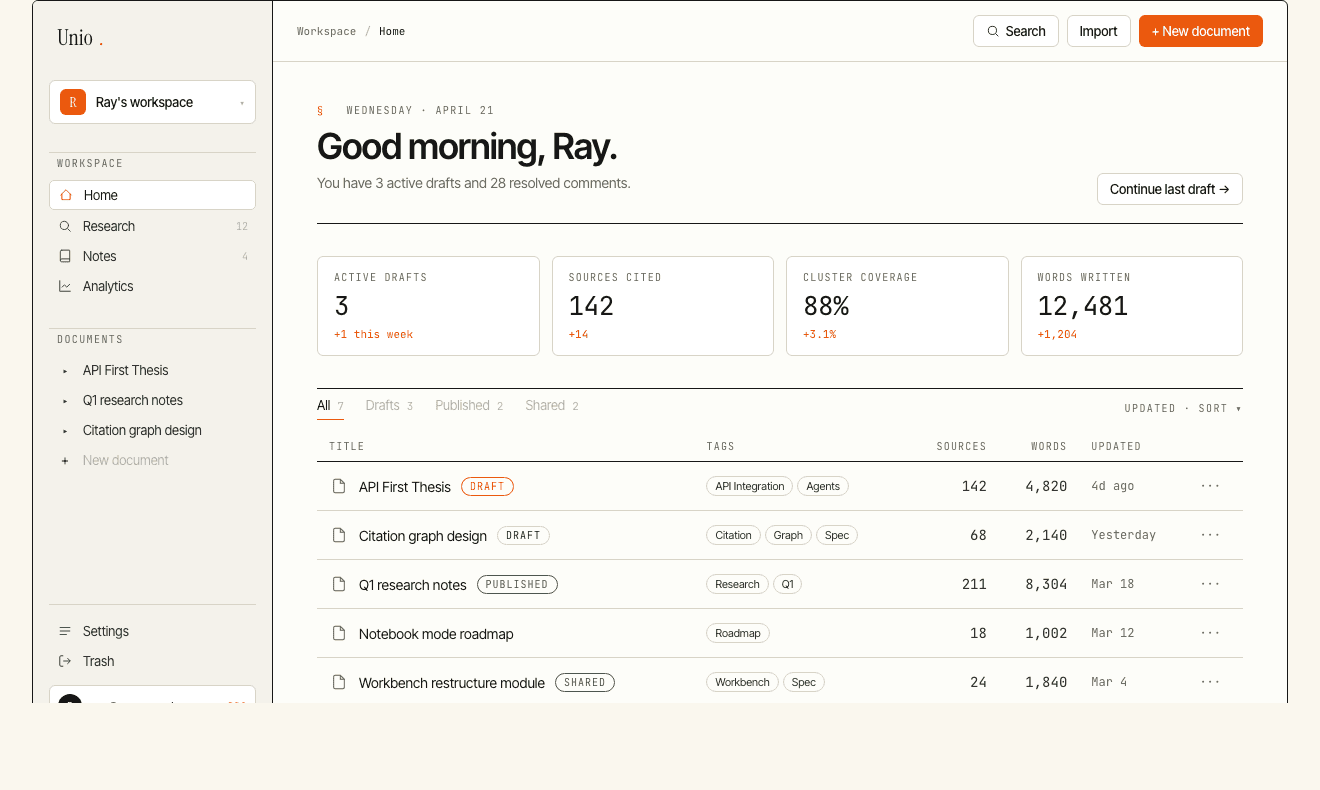Open Ray's workspace switcher dropdown
1320x790 pixels.
(152, 102)
